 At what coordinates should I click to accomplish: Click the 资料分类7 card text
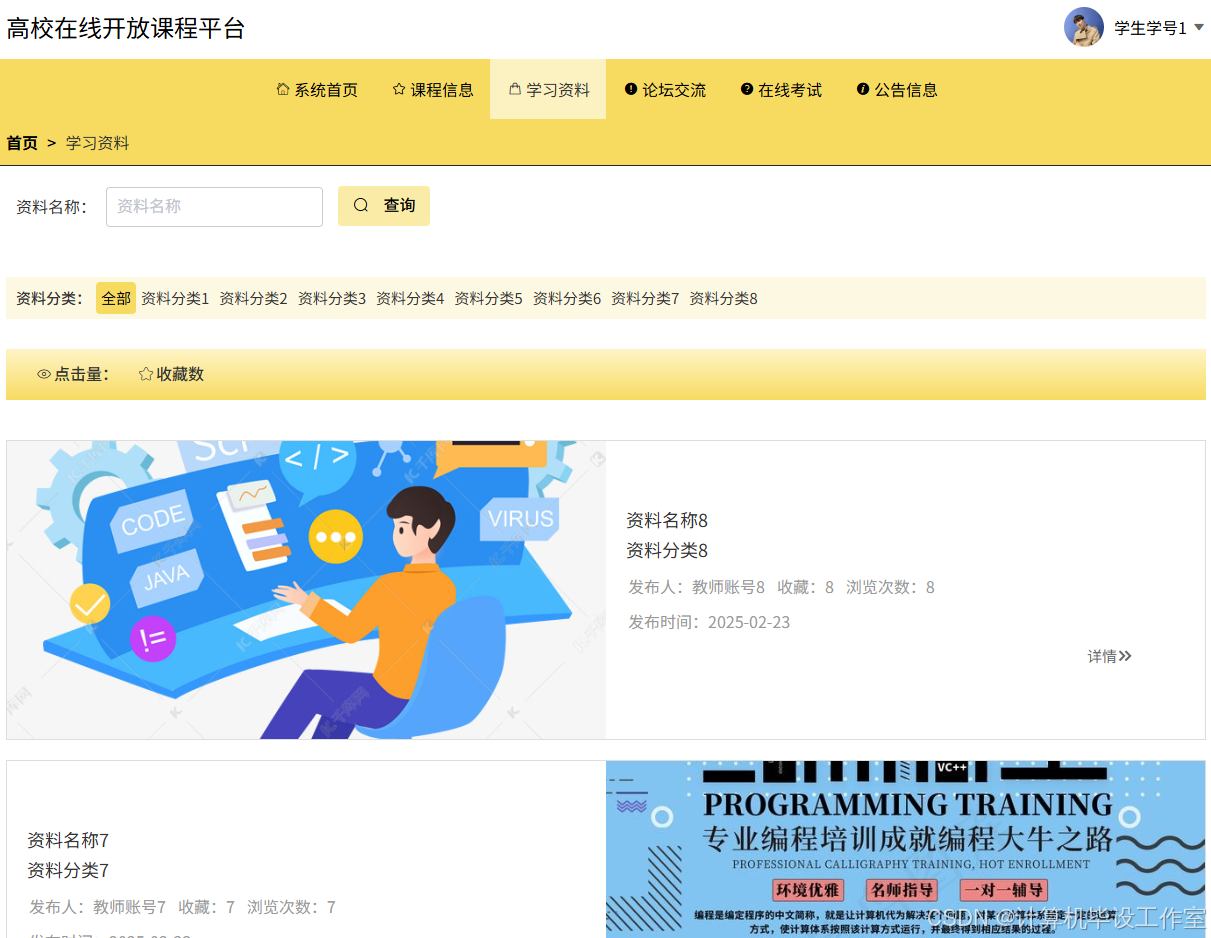68,870
